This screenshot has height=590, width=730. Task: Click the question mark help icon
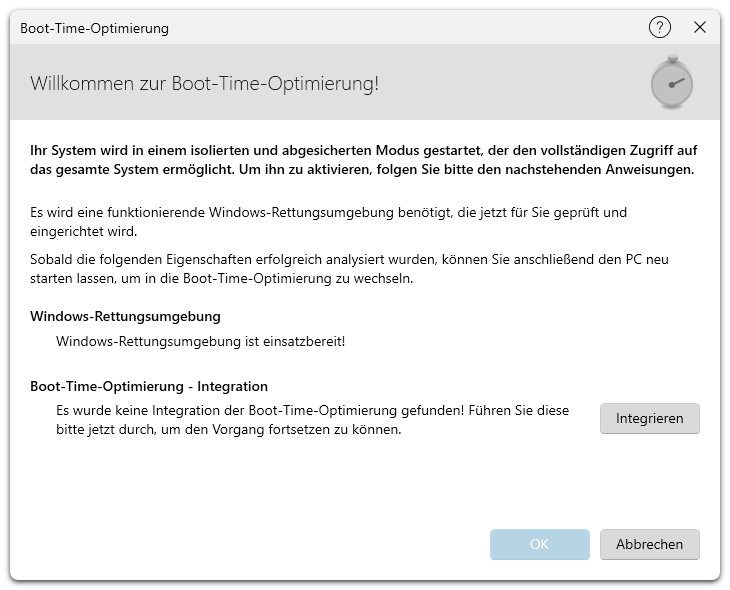tap(659, 28)
